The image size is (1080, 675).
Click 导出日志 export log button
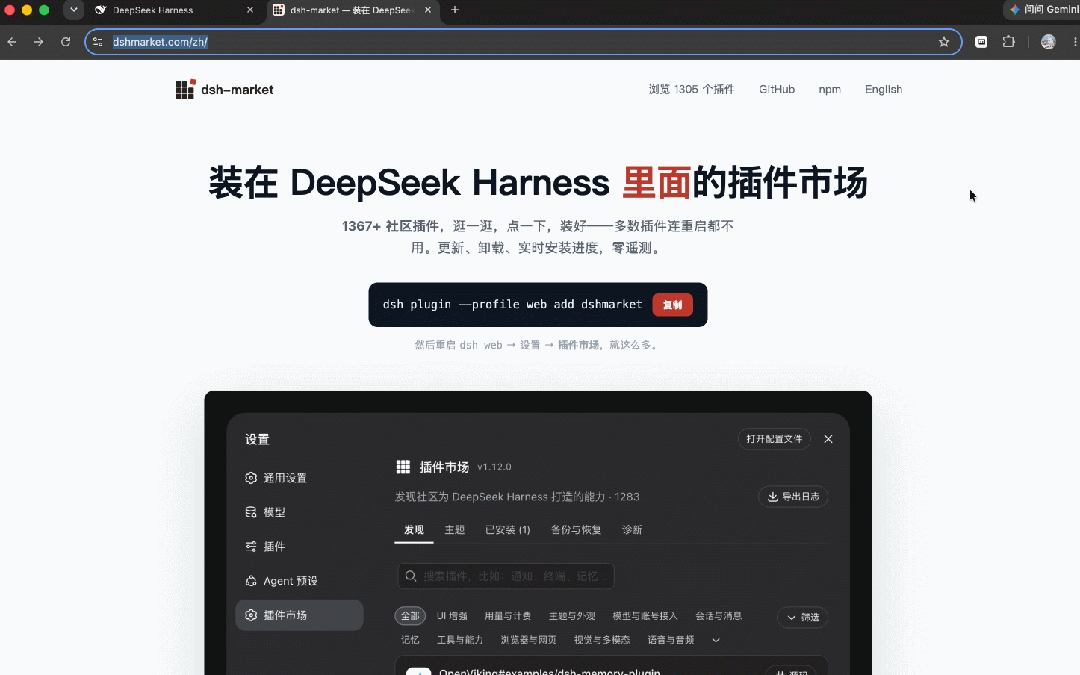tap(793, 497)
